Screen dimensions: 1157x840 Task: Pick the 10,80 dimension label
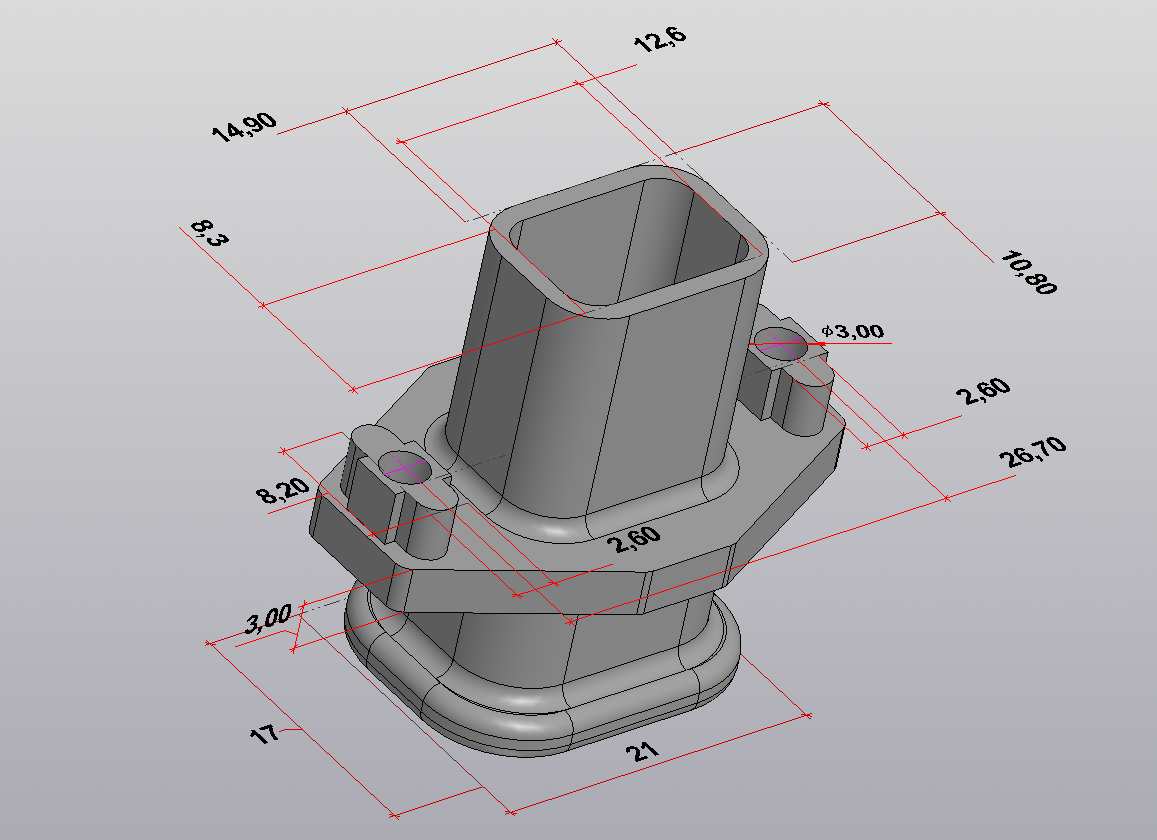tap(1029, 272)
